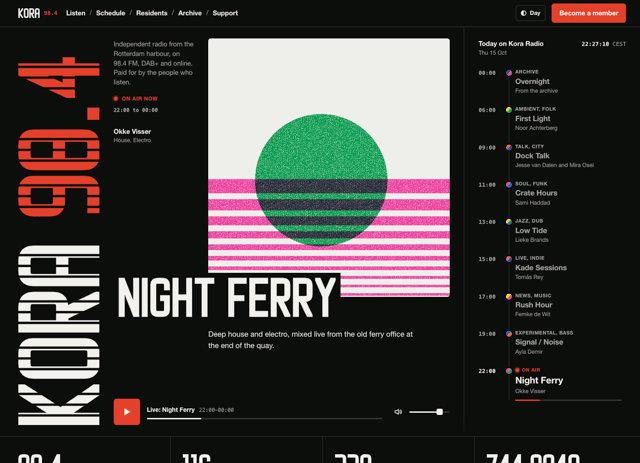The width and height of the screenshot is (640, 463).
Task: Open the Crate Hours show
Action: pyautogui.click(x=536, y=193)
